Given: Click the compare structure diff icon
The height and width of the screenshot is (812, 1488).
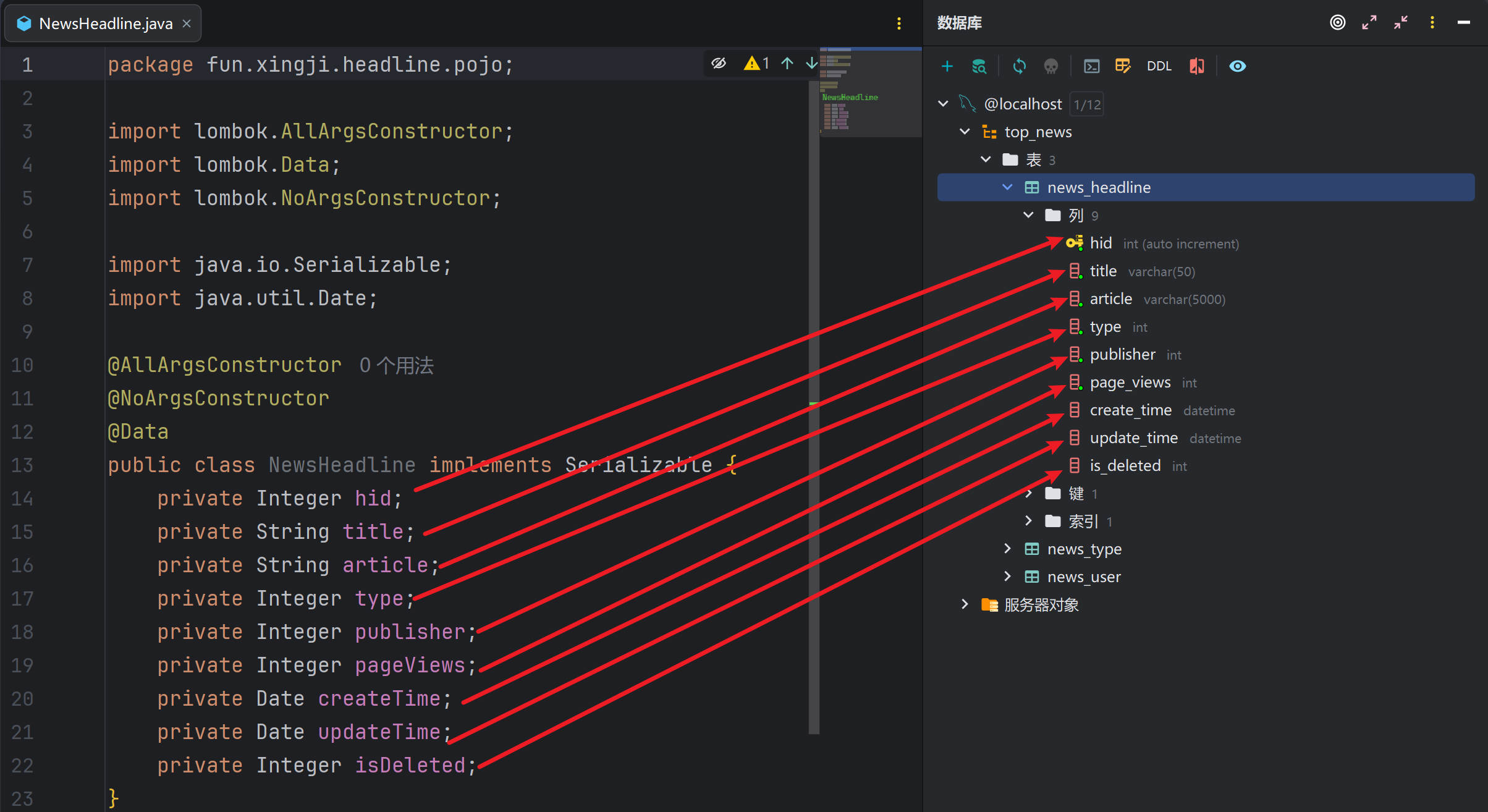Looking at the screenshot, I should click(1196, 66).
